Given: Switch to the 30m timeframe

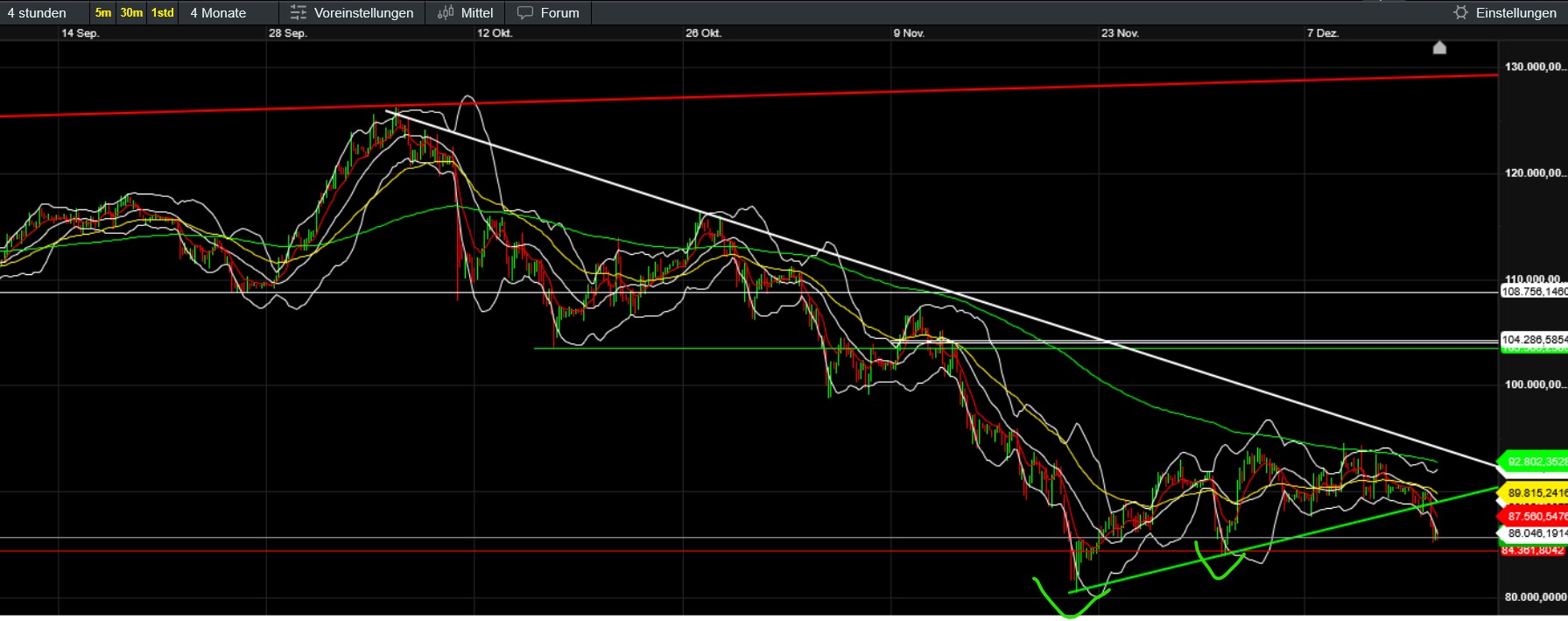Looking at the screenshot, I should 131,13.
